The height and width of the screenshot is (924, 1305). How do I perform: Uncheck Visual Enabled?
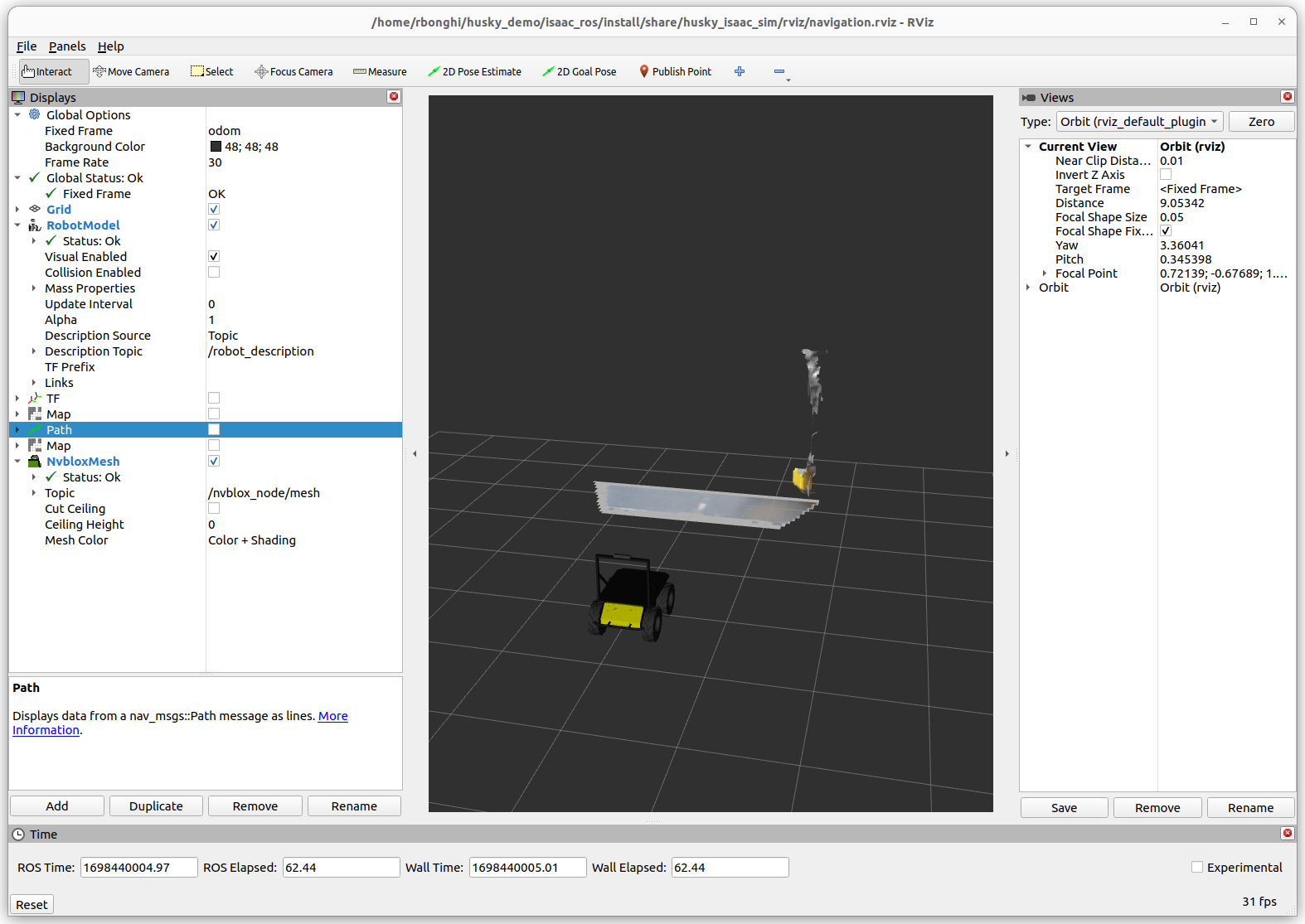214,257
